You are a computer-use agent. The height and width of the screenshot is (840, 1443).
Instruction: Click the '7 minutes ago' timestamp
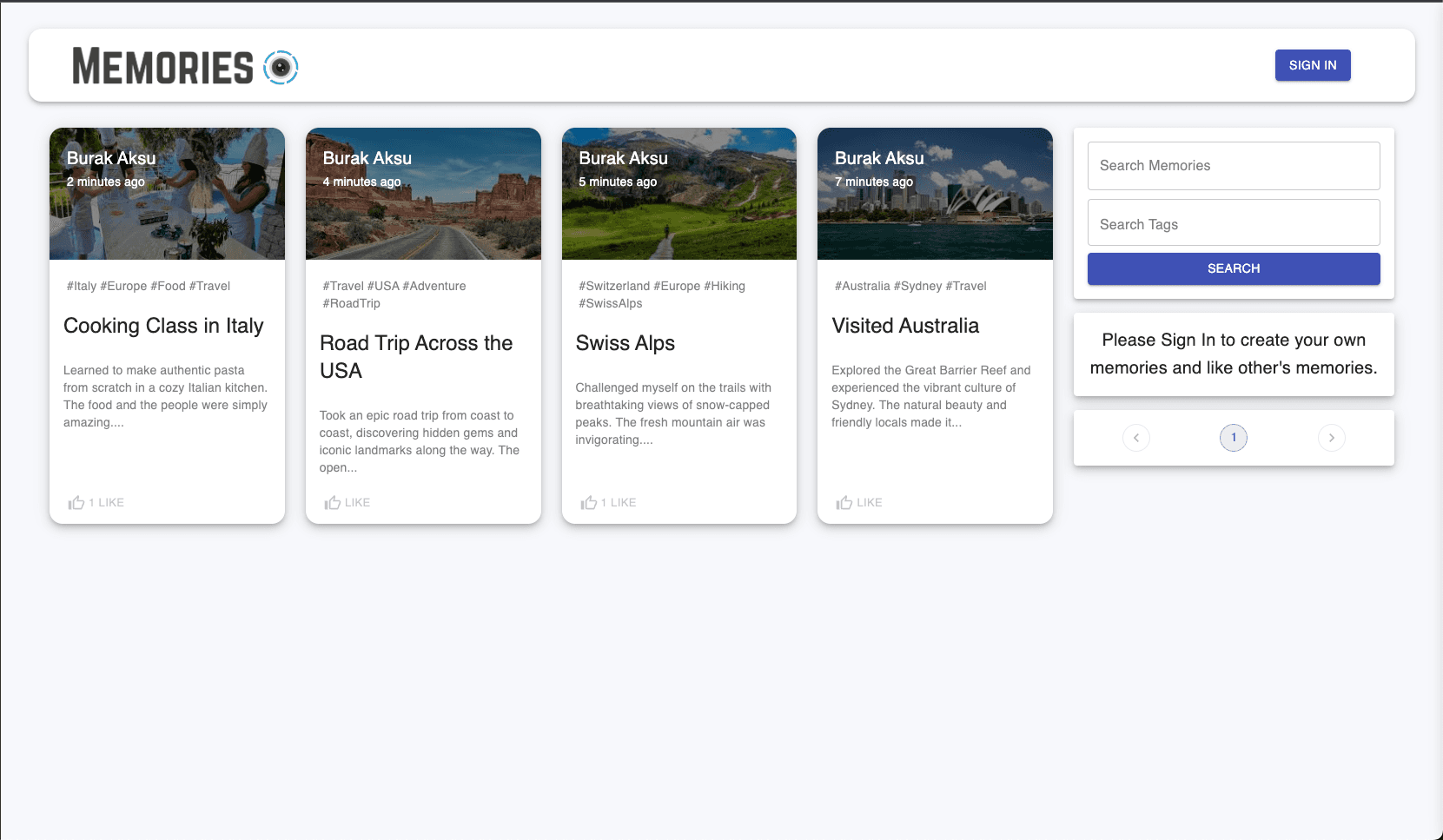[x=874, y=182]
